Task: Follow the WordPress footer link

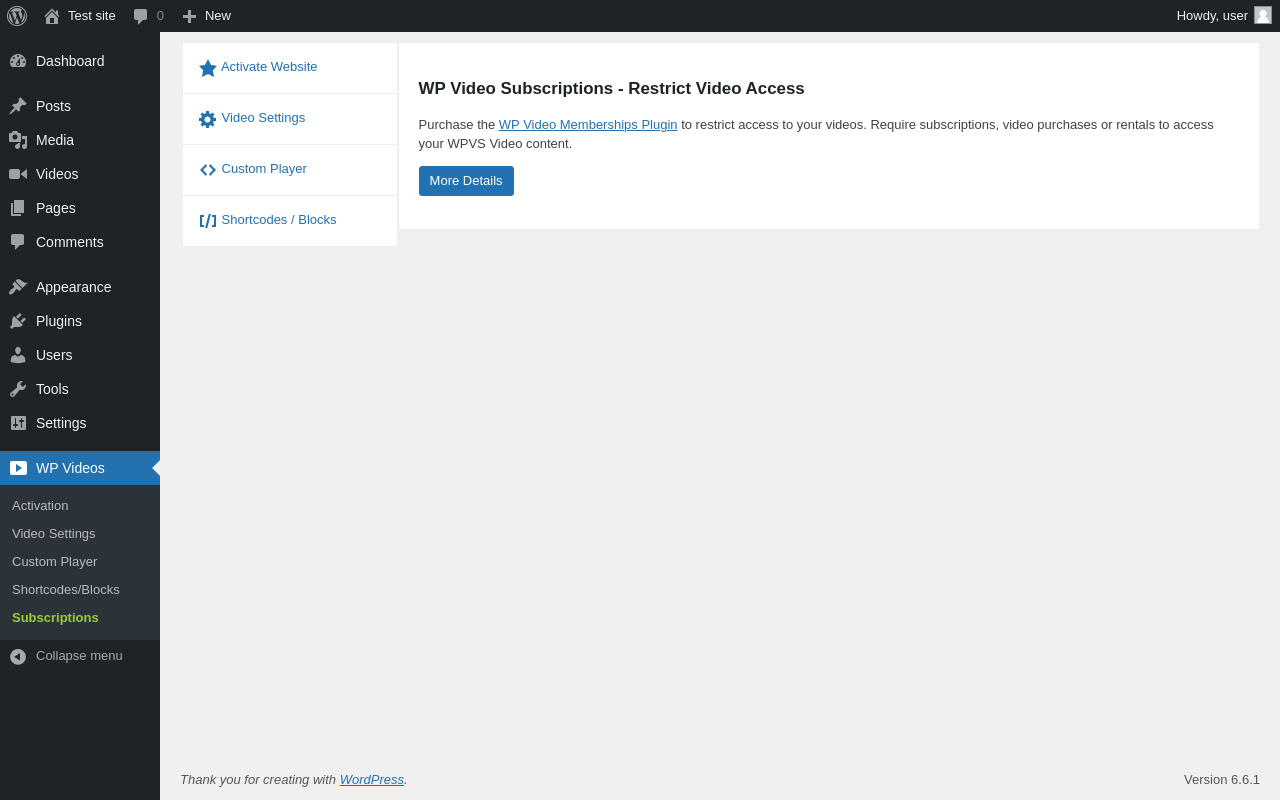Action: [372, 780]
